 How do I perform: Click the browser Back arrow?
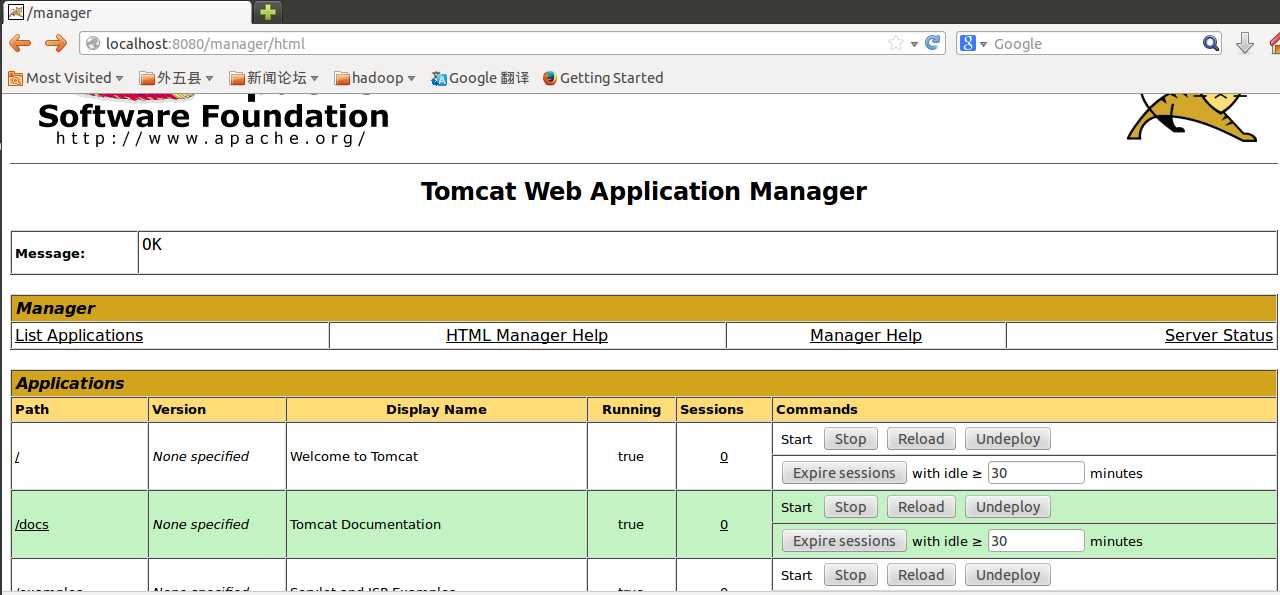pos(20,43)
